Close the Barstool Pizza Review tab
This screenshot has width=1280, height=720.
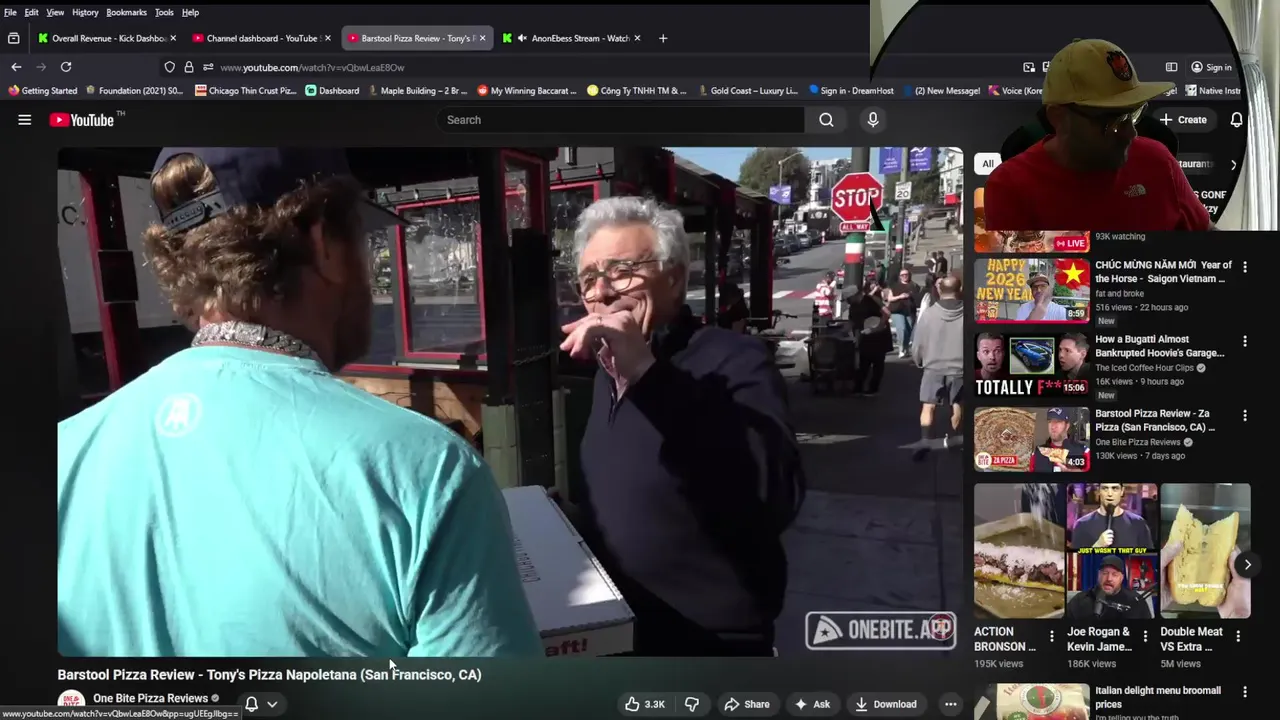coord(482,38)
